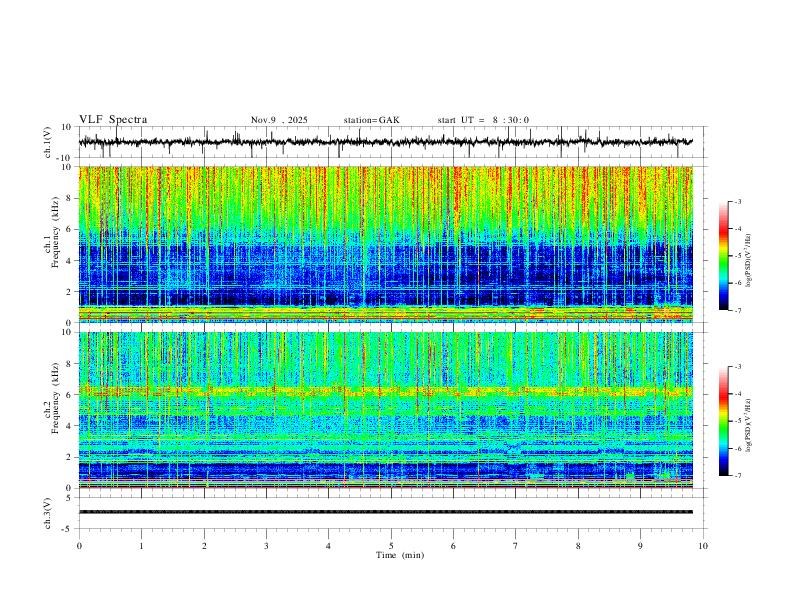The height and width of the screenshot is (612, 792).
Task: Click the "-3" label on ch.1 colorbar
Action: (x=738, y=201)
